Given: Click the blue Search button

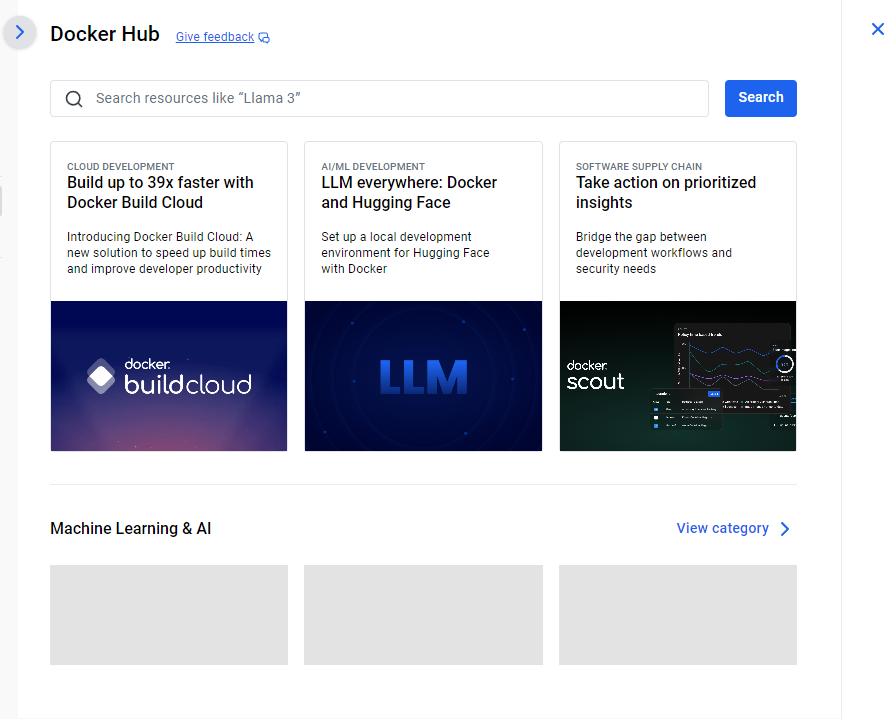Looking at the screenshot, I should pos(761,98).
